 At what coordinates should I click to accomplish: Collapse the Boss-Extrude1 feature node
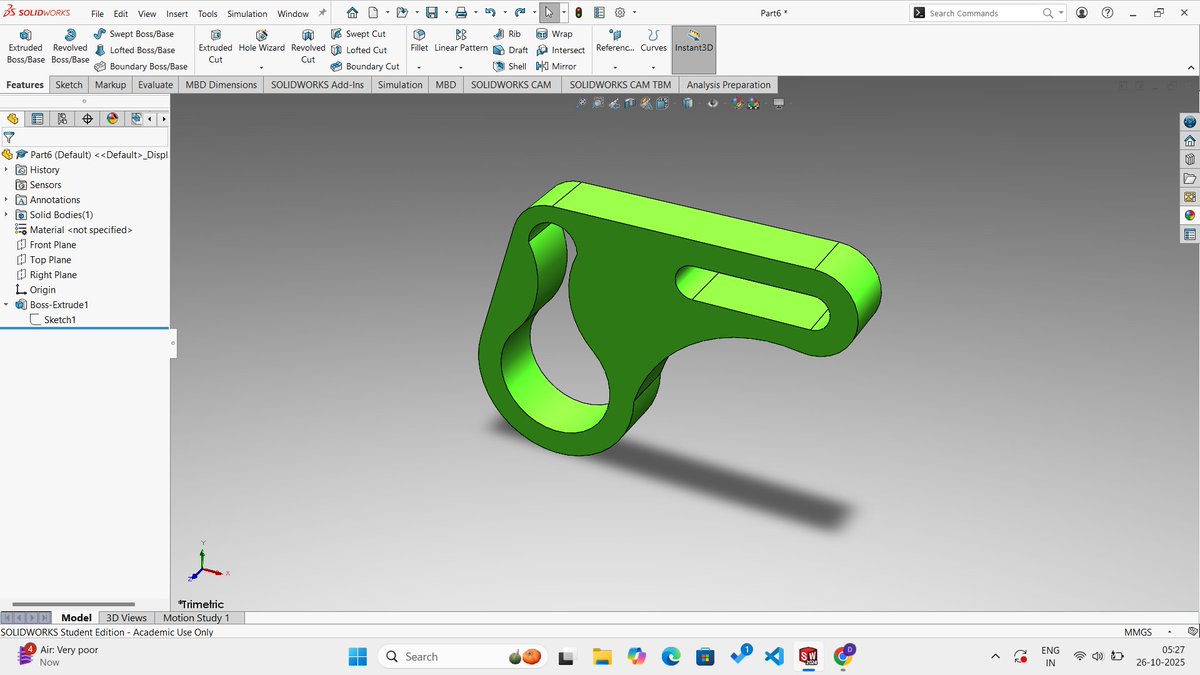coord(6,305)
